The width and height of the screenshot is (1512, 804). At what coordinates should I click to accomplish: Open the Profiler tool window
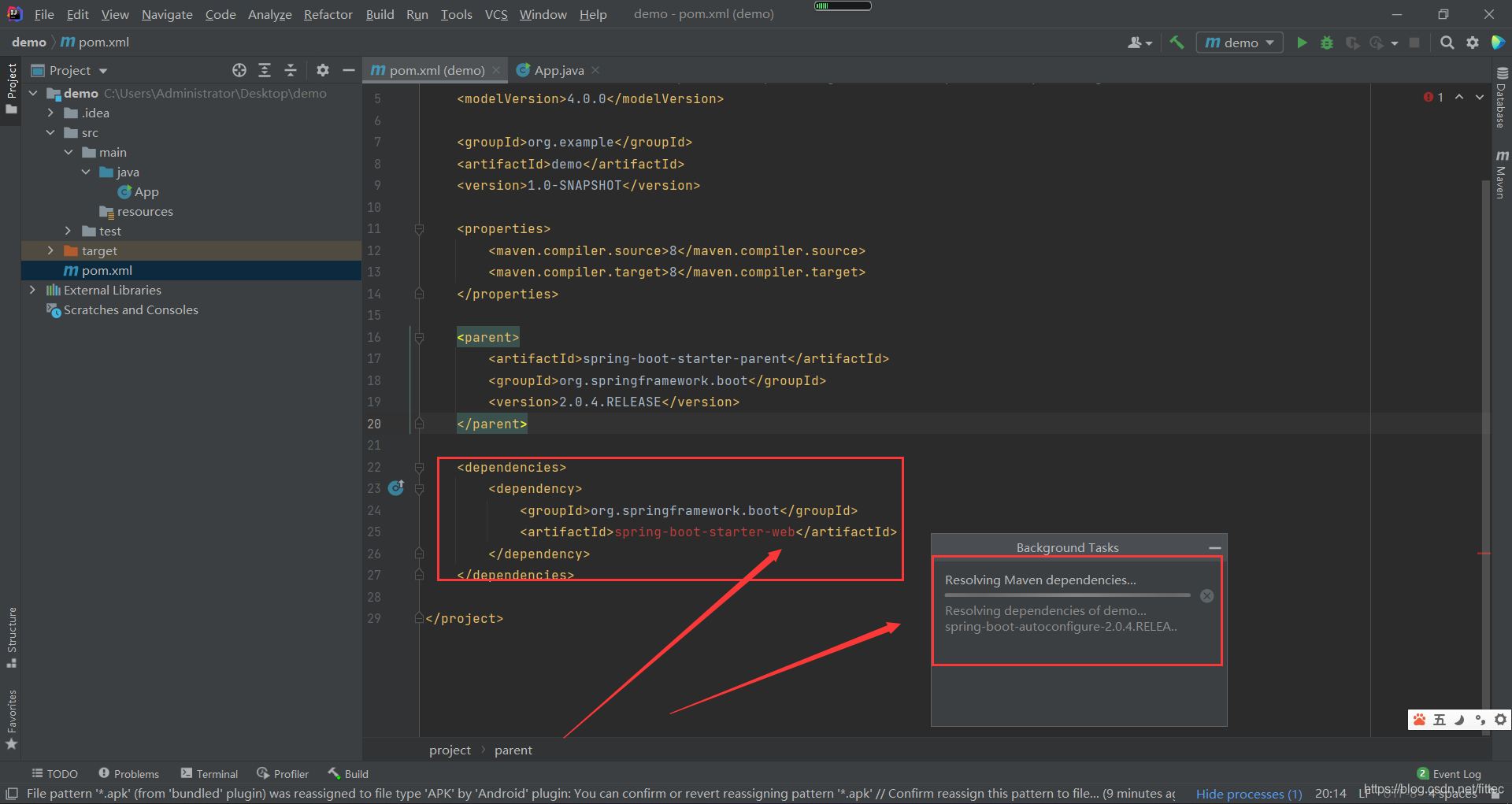coord(283,773)
